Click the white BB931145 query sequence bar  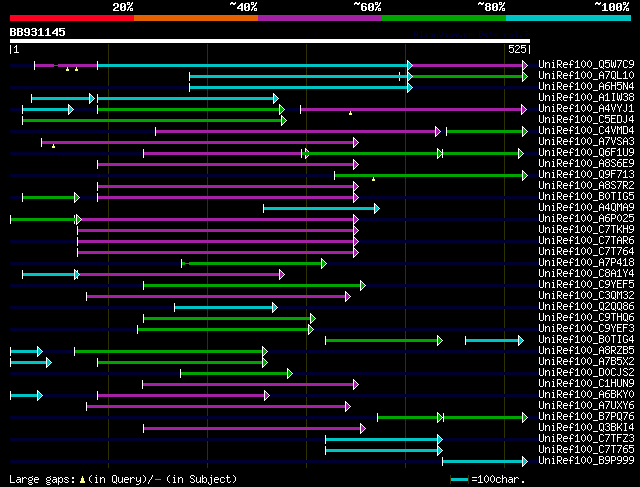point(270,41)
